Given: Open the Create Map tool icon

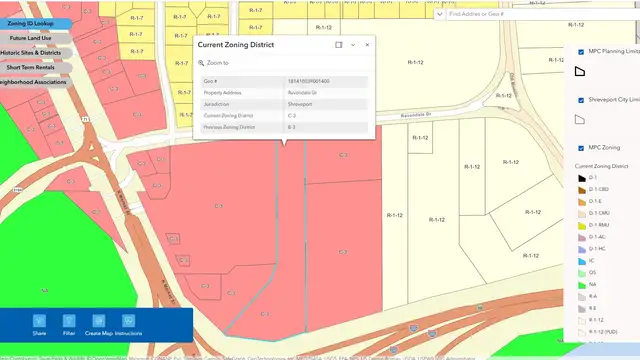Looking at the screenshot, I should [99, 321].
